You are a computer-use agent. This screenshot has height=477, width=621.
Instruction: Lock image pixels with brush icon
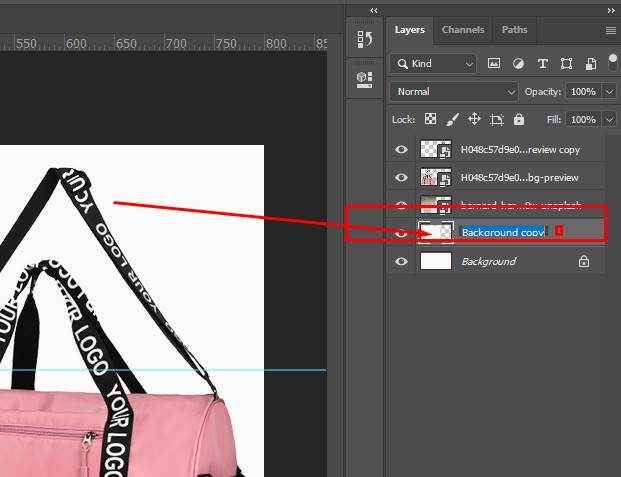[x=452, y=119]
